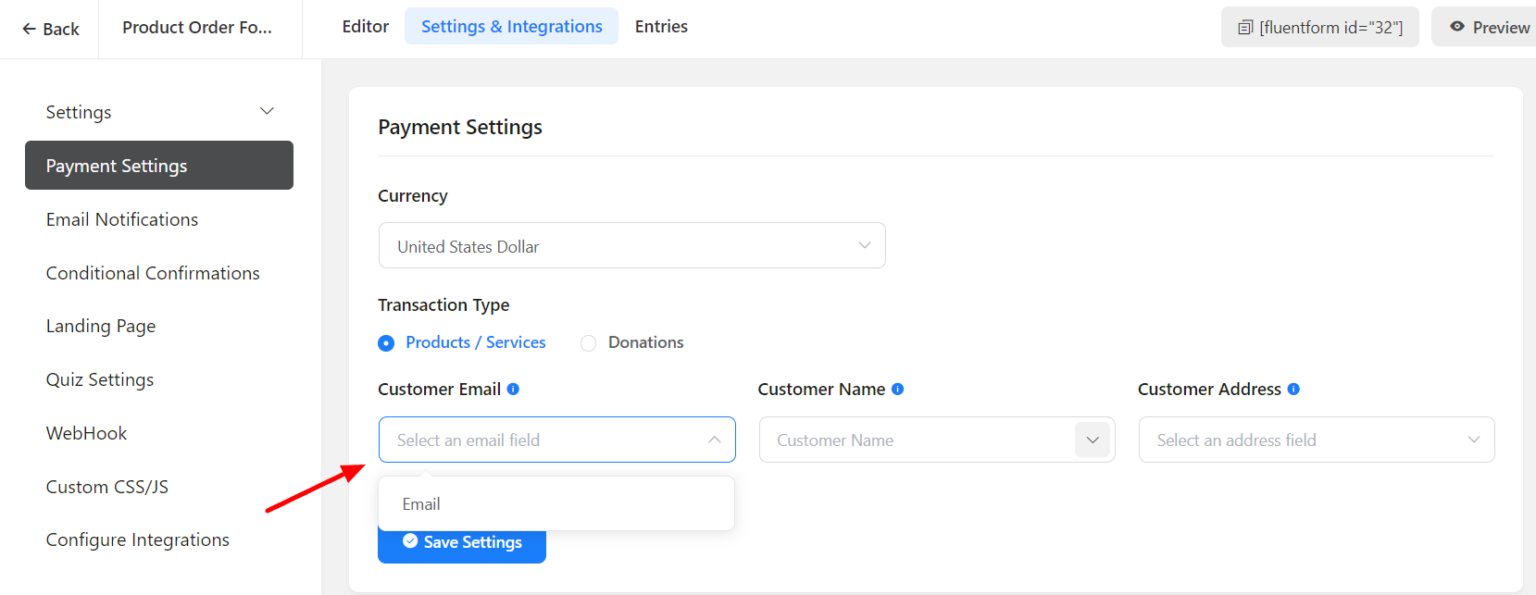Click the Save Settings button
The width and height of the screenshot is (1536, 595).
[x=462, y=541]
